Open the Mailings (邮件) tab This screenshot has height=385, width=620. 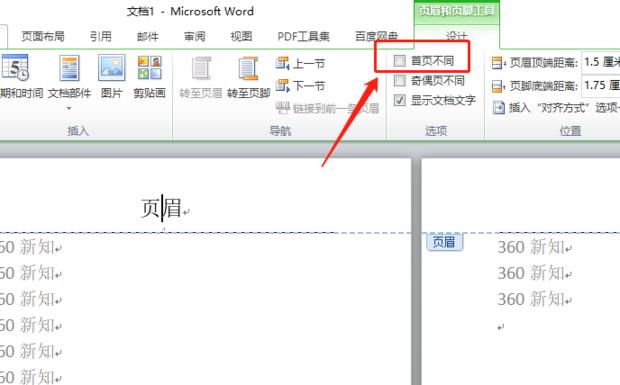[x=147, y=36]
